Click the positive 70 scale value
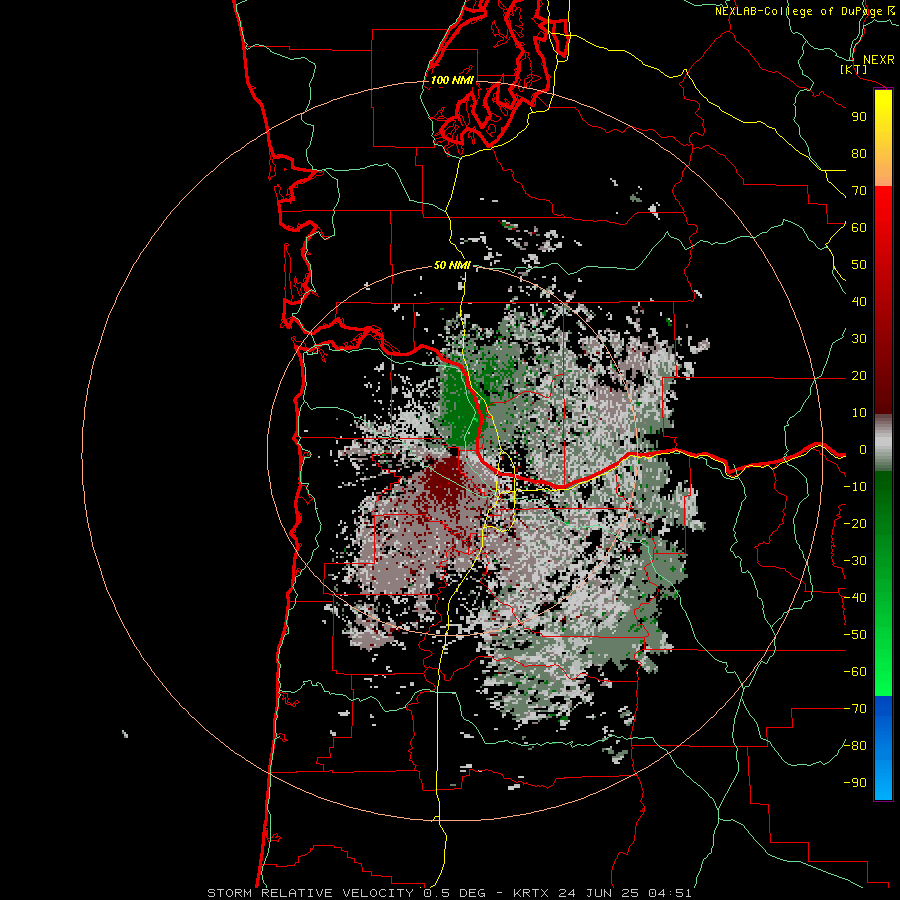The image size is (900, 900). pyautogui.click(x=859, y=191)
